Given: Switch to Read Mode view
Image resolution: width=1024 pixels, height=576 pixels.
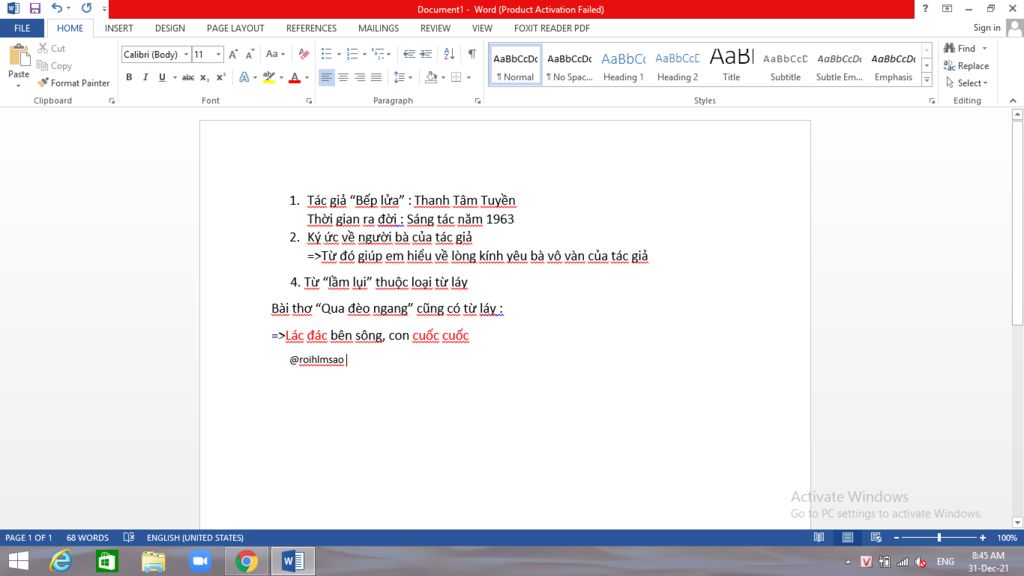Looking at the screenshot, I should 818,537.
